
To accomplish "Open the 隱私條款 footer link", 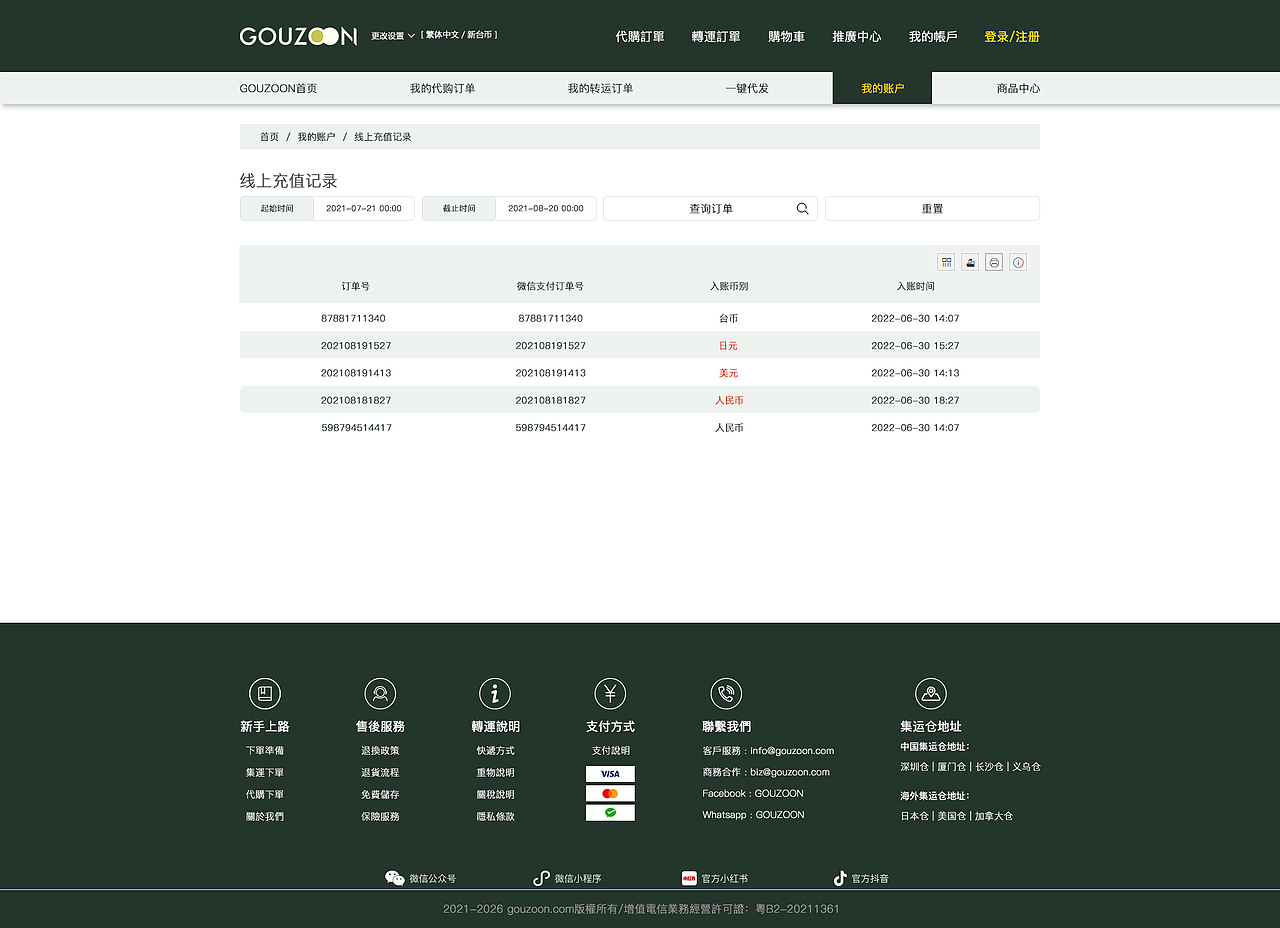I will point(495,816).
